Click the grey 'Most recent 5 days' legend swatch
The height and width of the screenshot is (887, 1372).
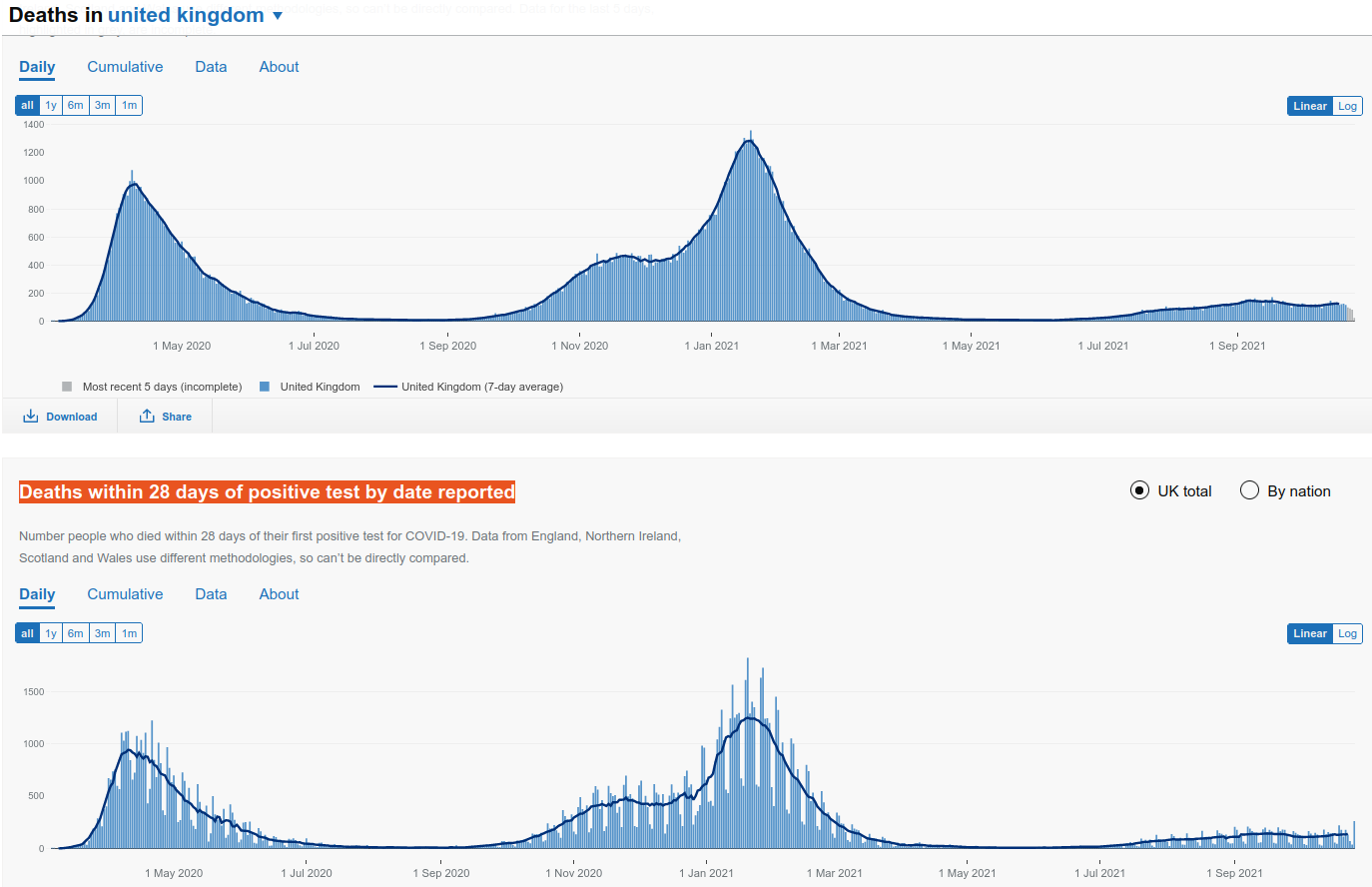point(67,387)
